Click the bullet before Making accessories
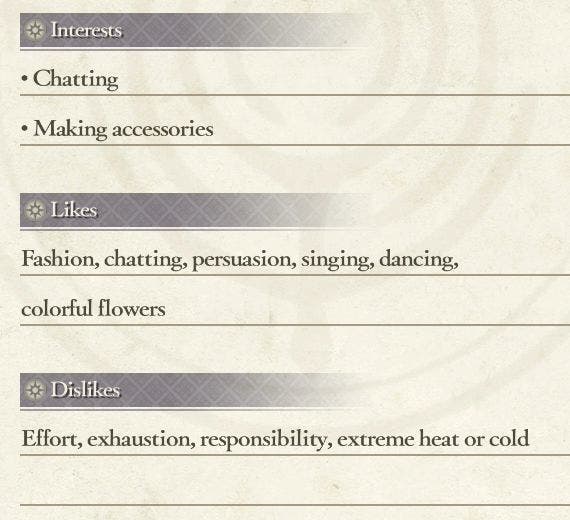The image size is (570, 520). 25,129
